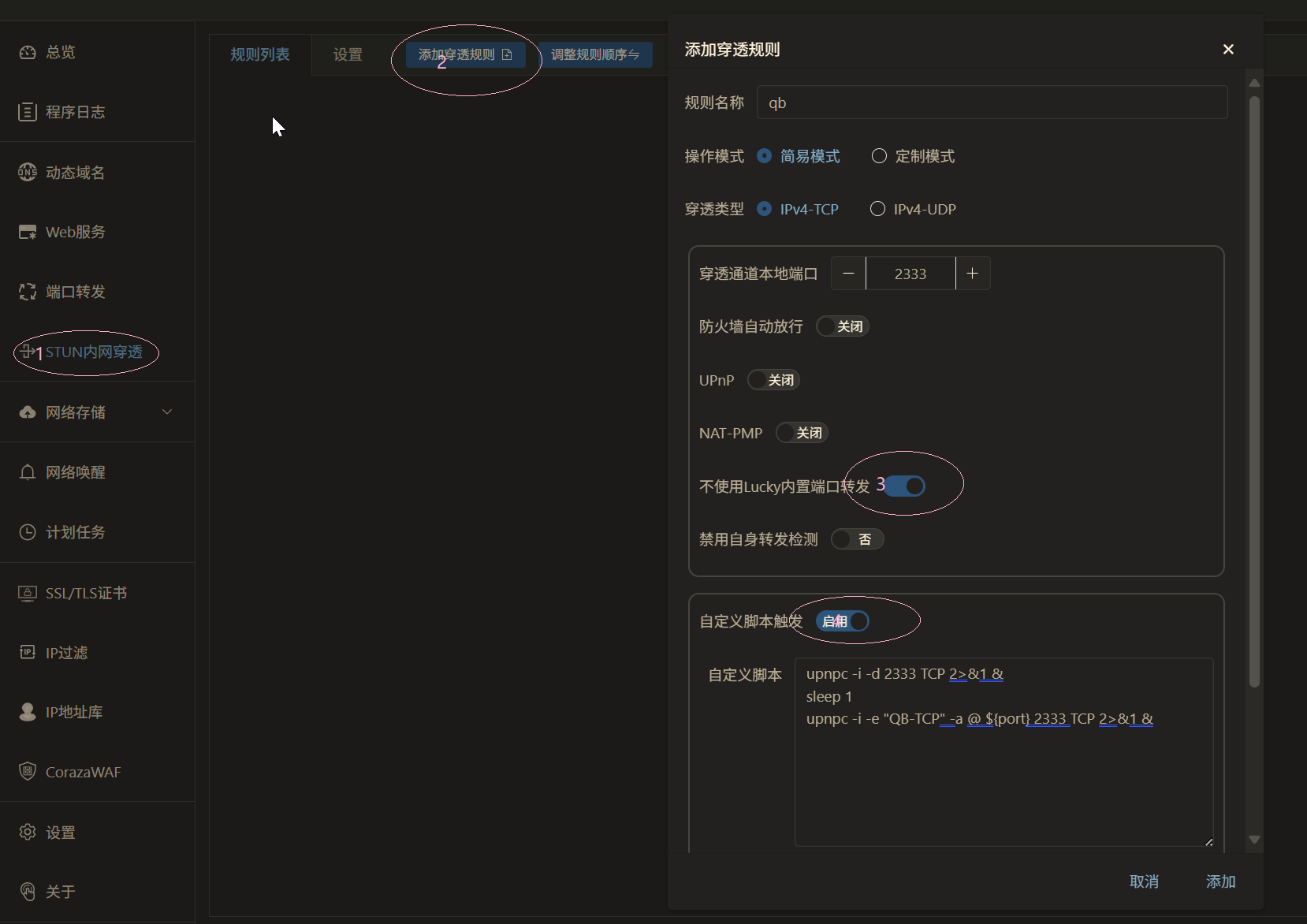The image size is (1307, 924).
Task: Expand the 网络存储 submenu chevron
Action: click(167, 412)
